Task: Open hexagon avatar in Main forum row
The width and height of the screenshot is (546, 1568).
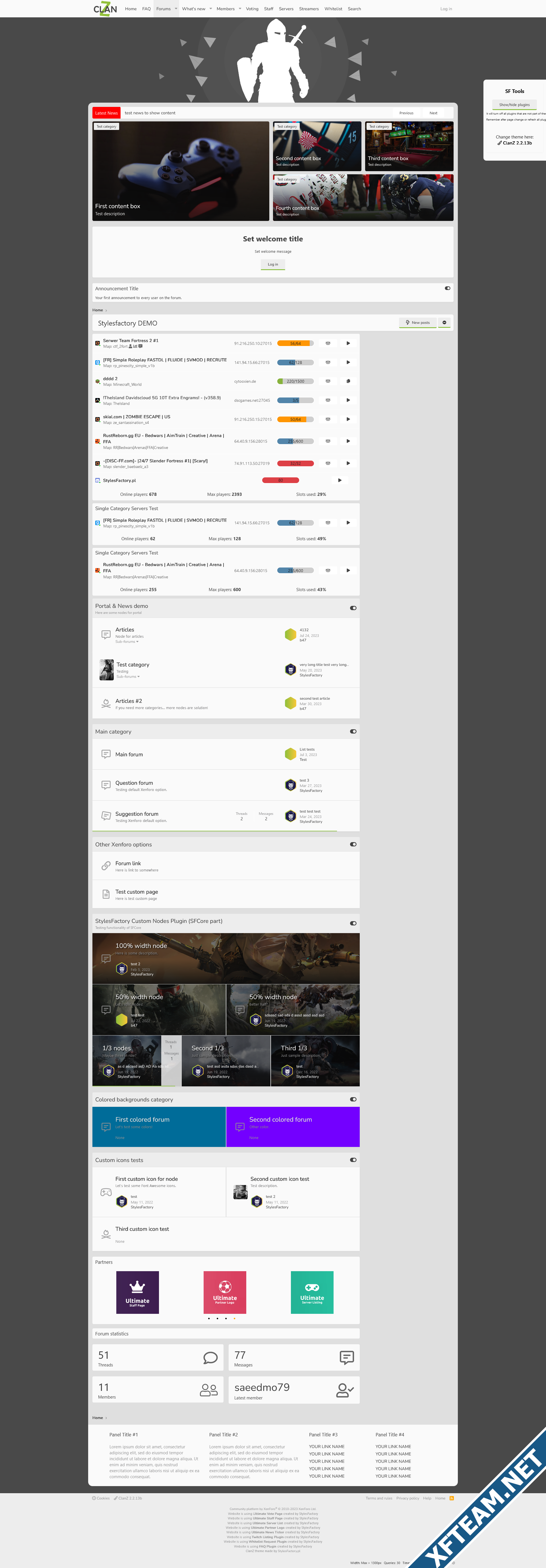Action: [290, 754]
